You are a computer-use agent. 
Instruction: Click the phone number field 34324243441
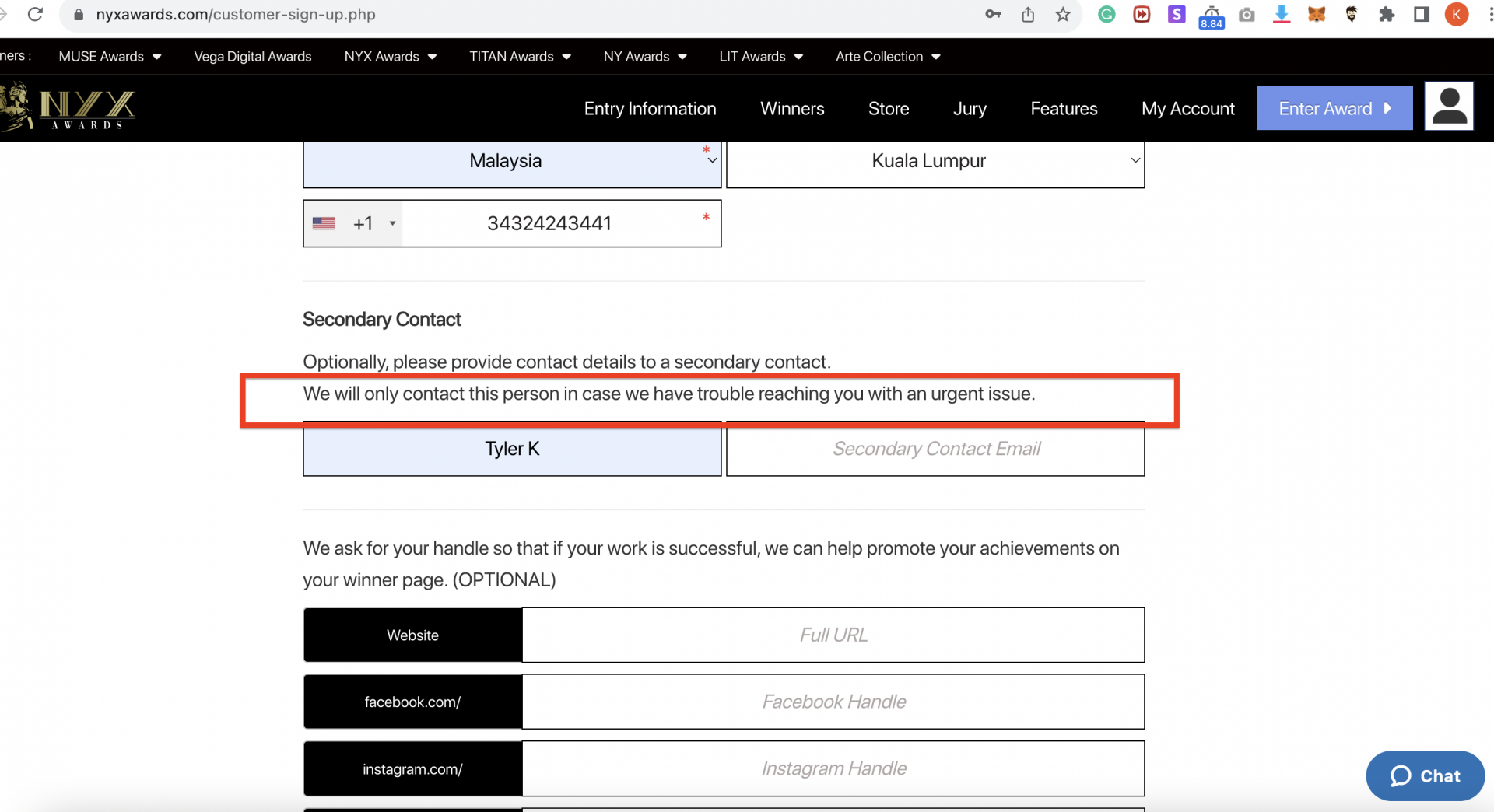pos(560,223)
